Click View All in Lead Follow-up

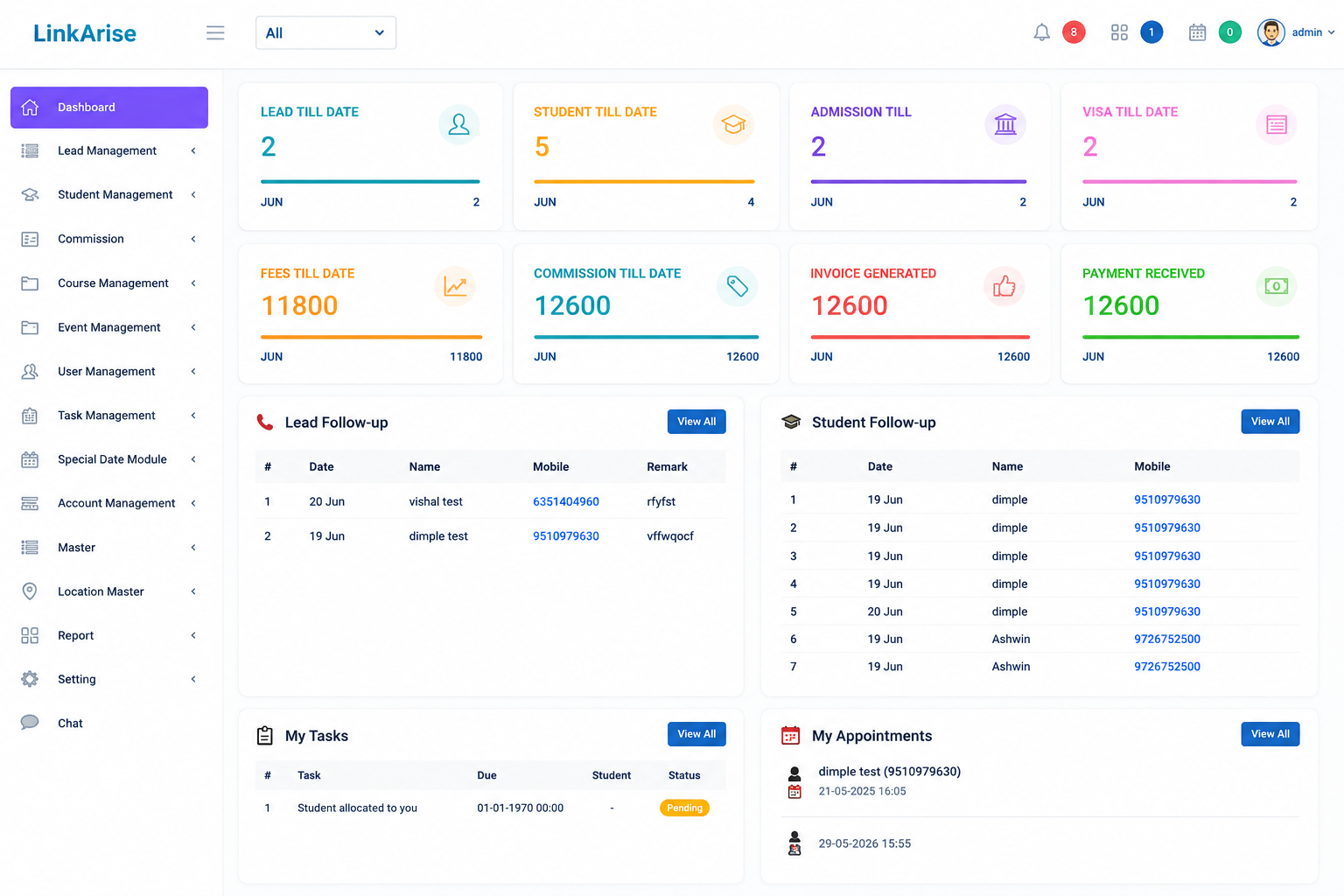point(696,422)
